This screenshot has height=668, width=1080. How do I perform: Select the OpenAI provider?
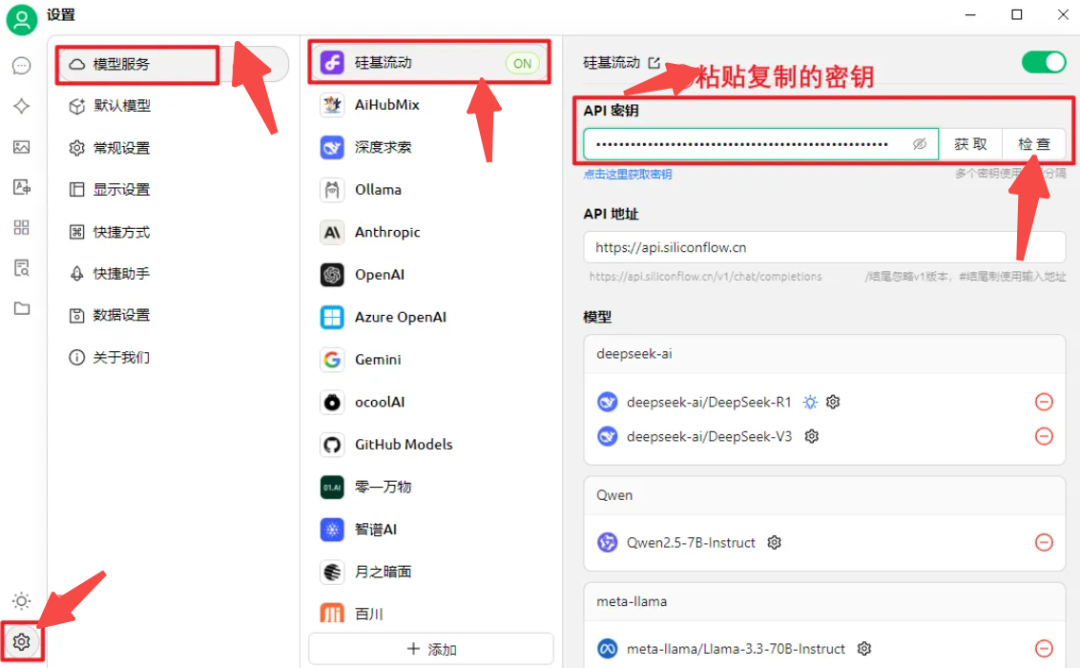click(x=430, y=274)
